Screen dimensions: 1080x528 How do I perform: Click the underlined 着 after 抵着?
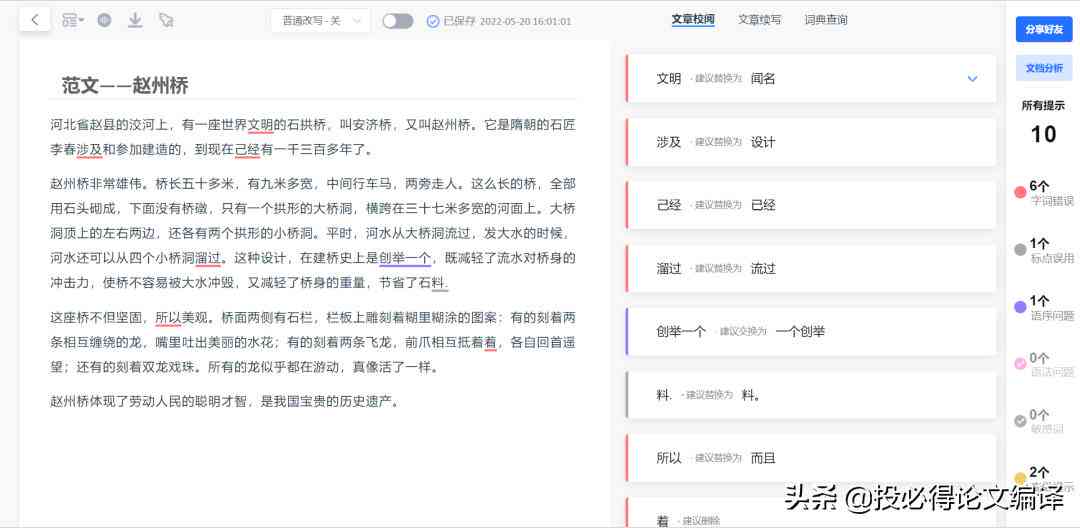tap(490, 341)
